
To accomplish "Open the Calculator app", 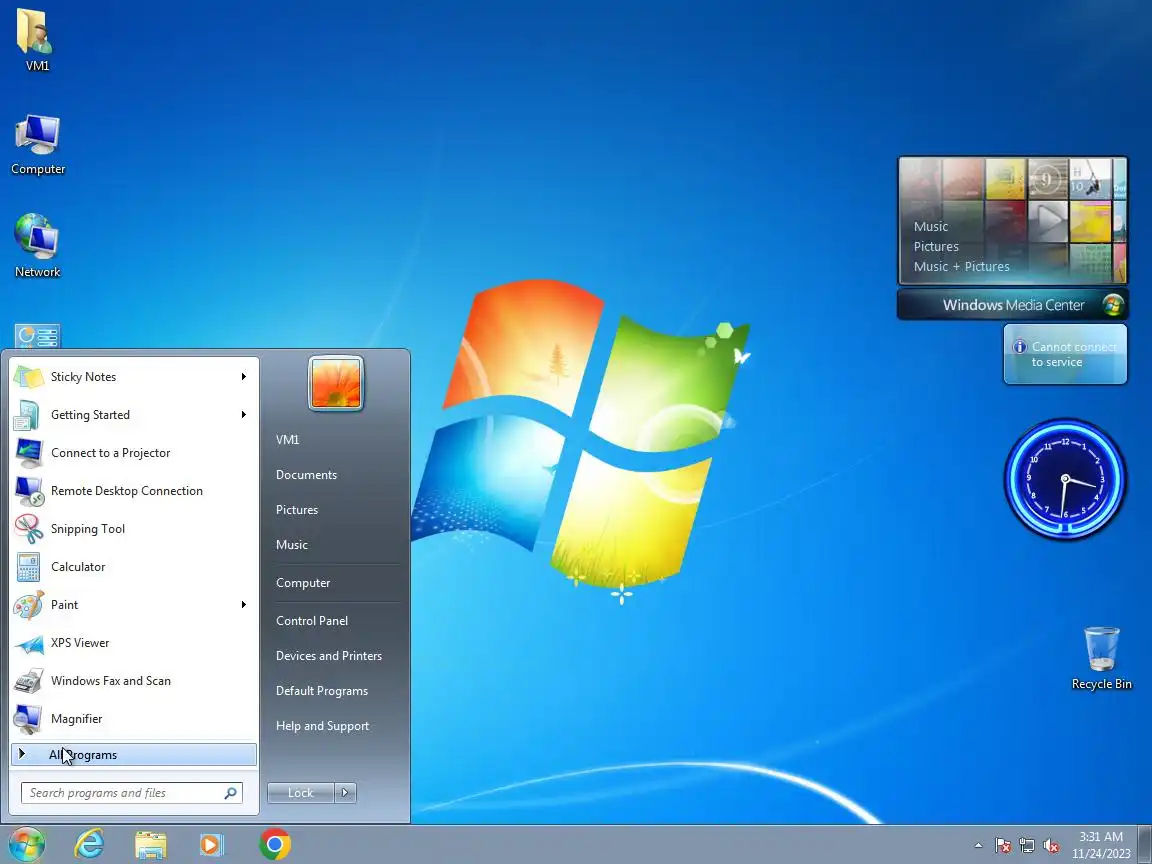I will tap(134, 567).
